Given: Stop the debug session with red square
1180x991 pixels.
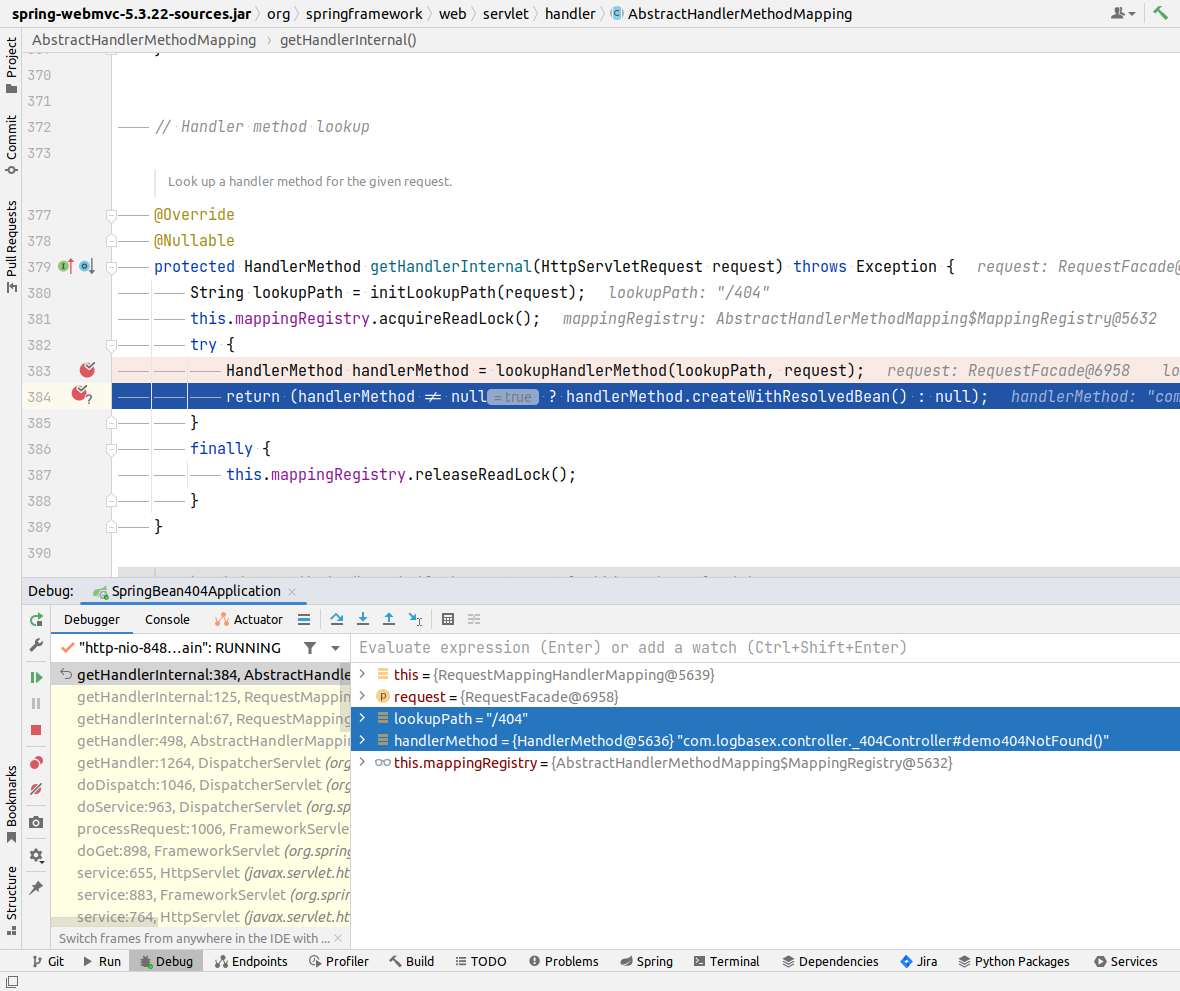Looking at the screenshot, I should click(36, 730).
